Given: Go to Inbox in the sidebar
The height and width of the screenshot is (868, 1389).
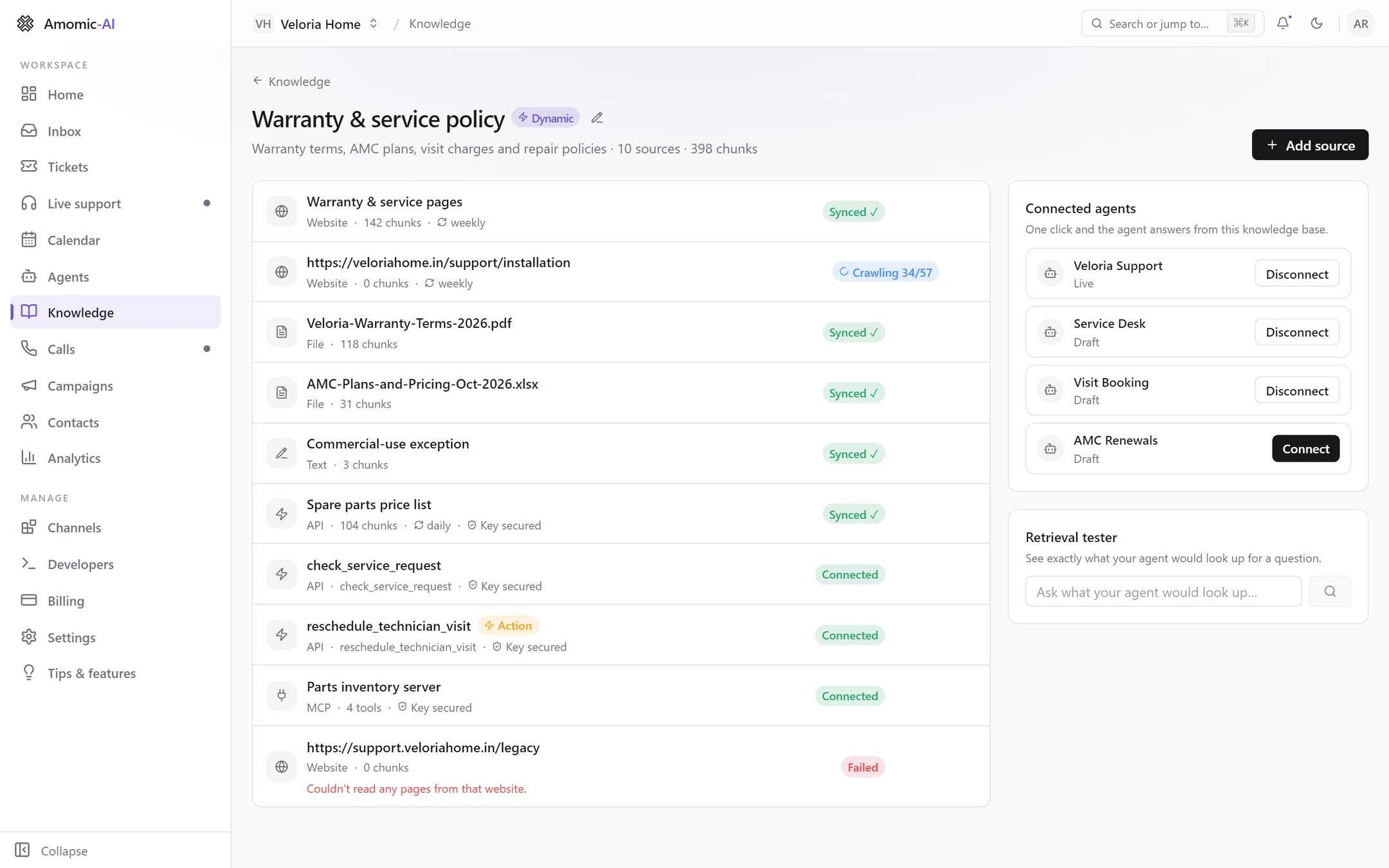Looking at the screenshot, I should [116, 131].
